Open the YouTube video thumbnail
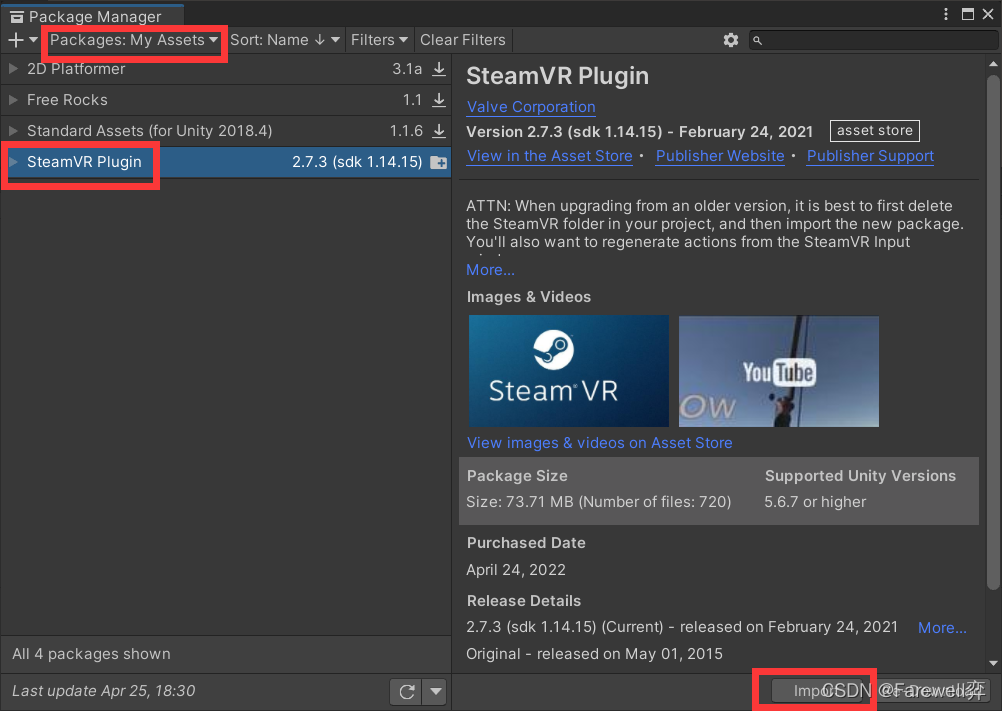The width and height of the screenshot is (1002, 711). (779, 371)
